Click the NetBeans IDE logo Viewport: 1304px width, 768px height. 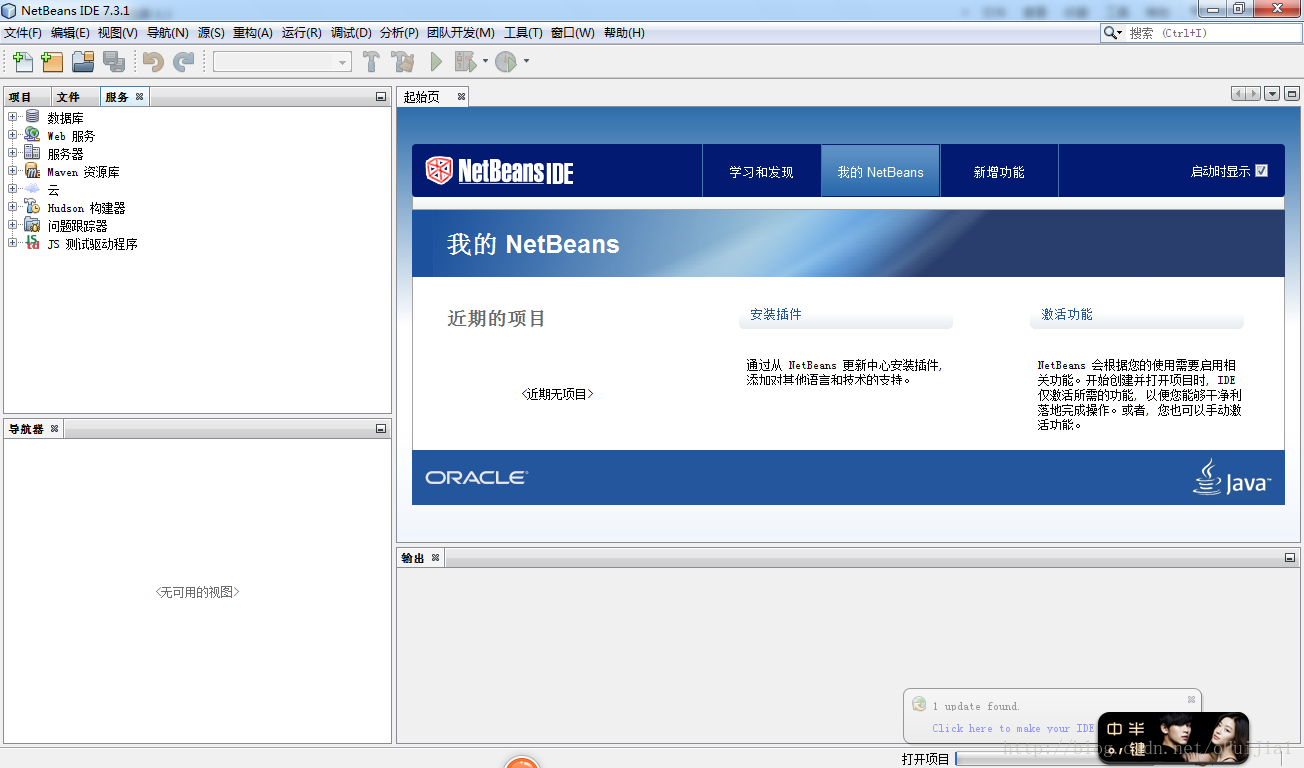[x=499, y=171]
